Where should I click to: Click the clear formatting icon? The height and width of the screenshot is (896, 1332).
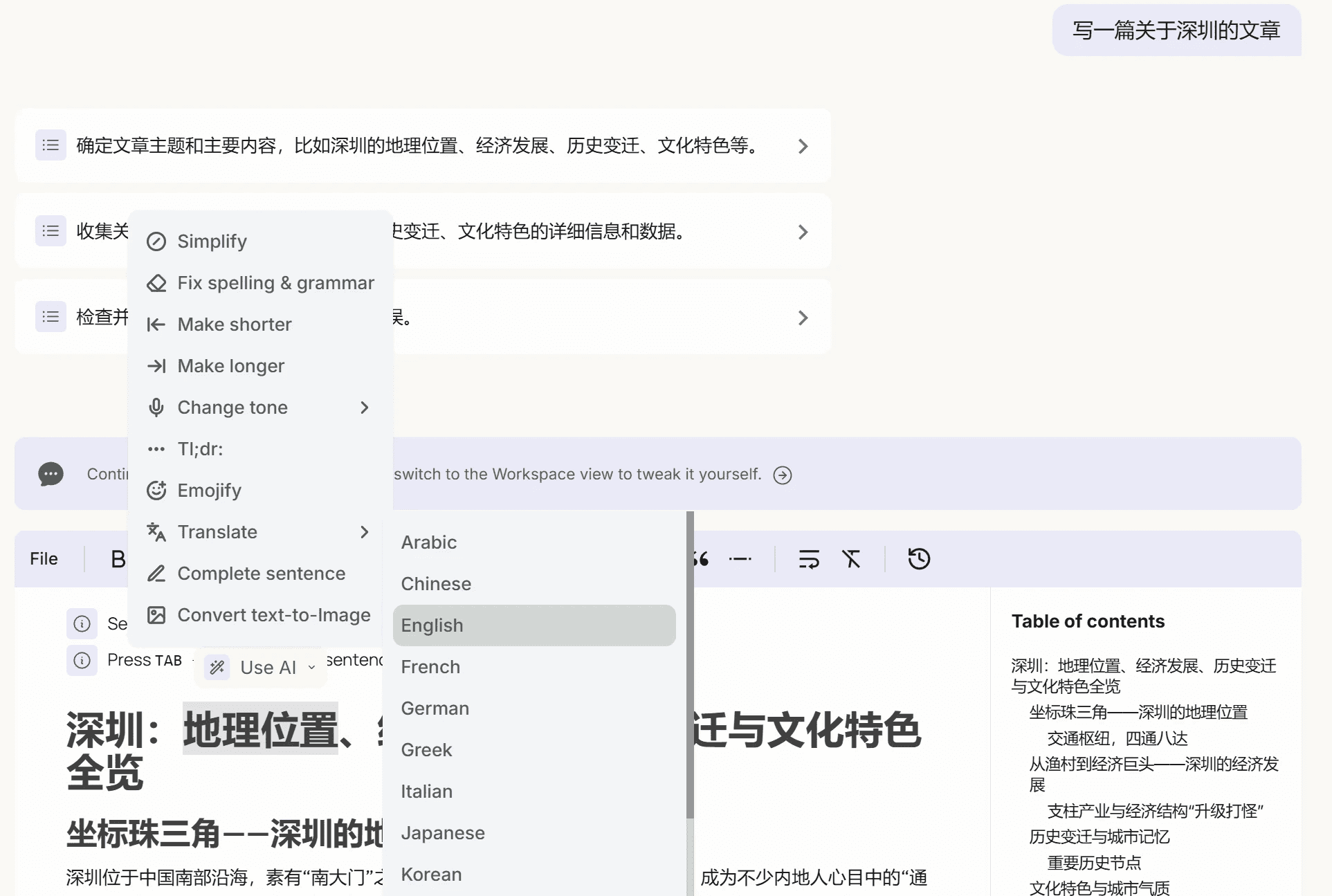coord(851,559)
